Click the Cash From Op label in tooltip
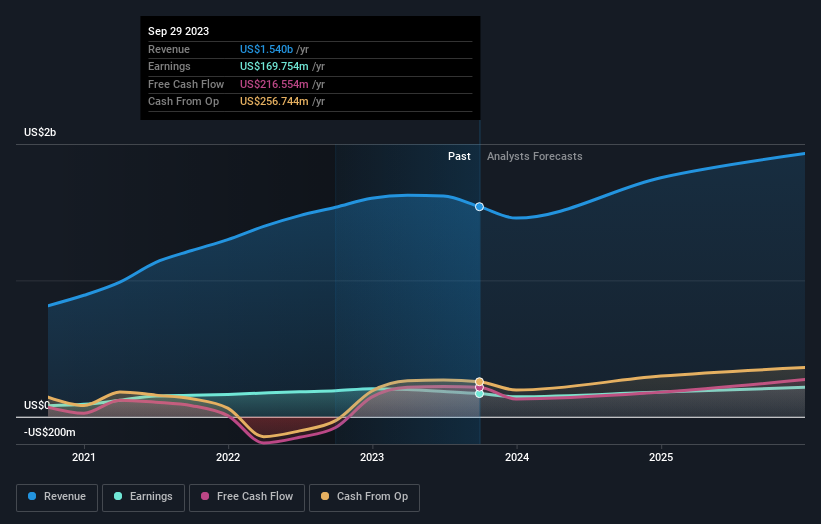Screen dimensions: 821x524 click(x=183, y=102)
